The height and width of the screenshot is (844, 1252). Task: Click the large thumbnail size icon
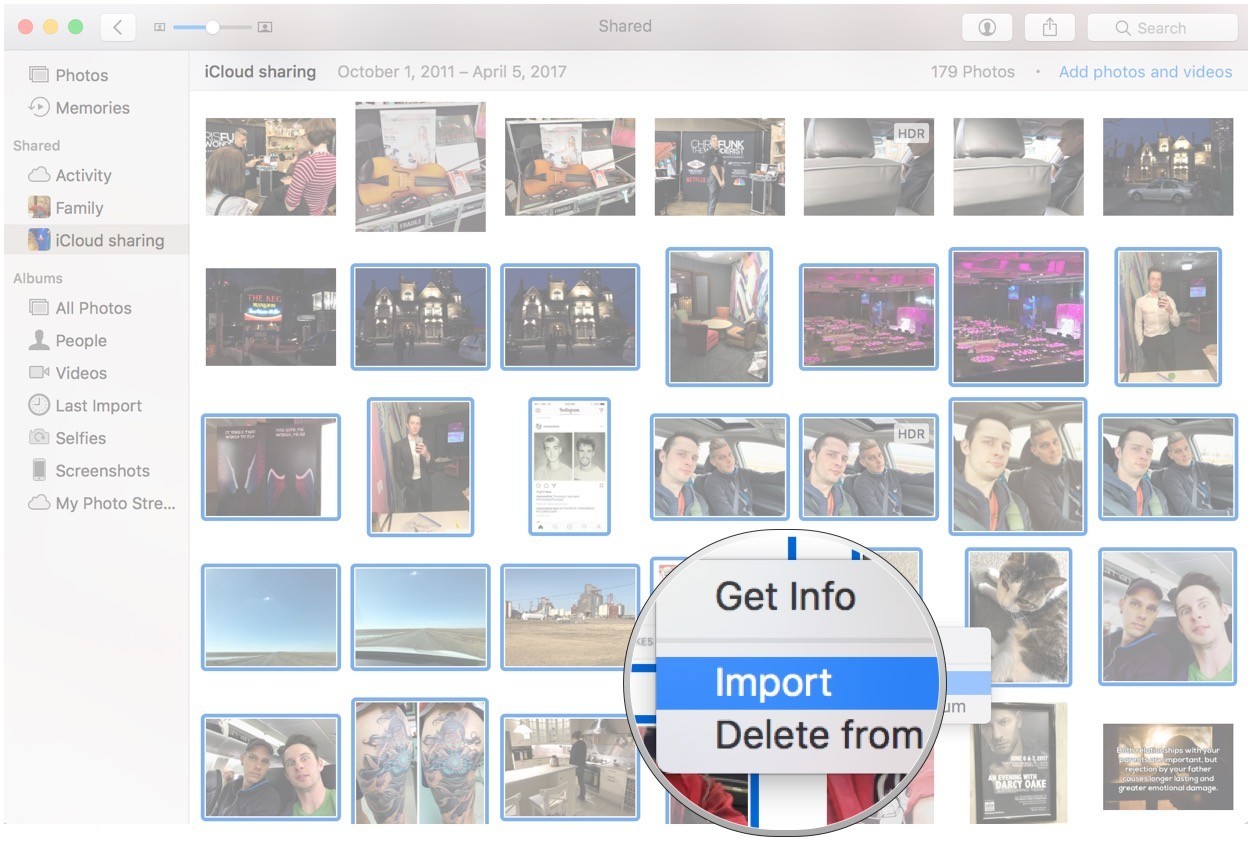click(x=265, y=28)
